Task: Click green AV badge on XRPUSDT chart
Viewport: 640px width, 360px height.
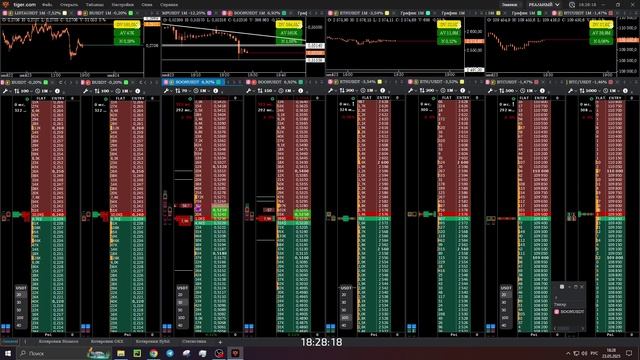Action: pyautogui.click(x=289, y=33)
